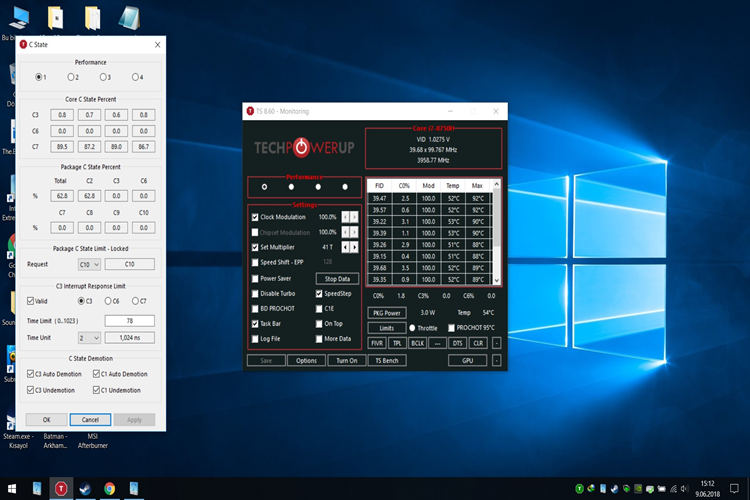The image size is (750, 500).
Task: Toggle the SpeedStep checkbox
Action: click(x=319, y=294)
